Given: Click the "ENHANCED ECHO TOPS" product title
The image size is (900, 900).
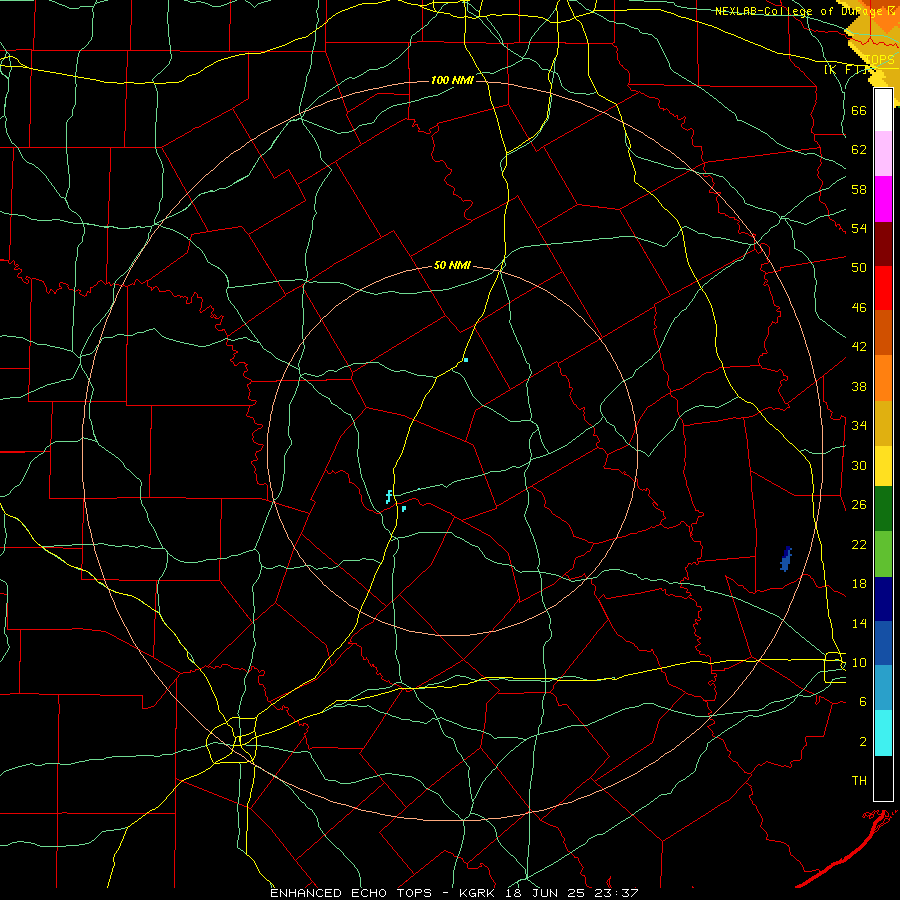Looking at the screenshot, I should point(351,893).
